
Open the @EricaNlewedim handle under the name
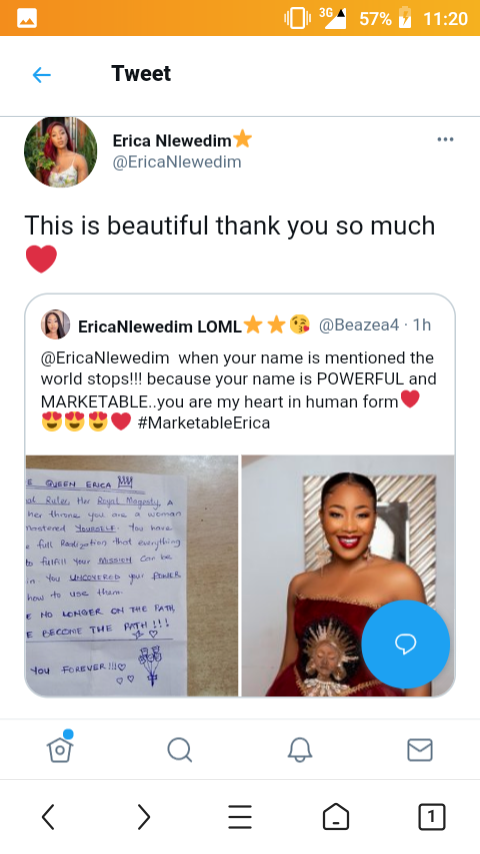[177, 162]
